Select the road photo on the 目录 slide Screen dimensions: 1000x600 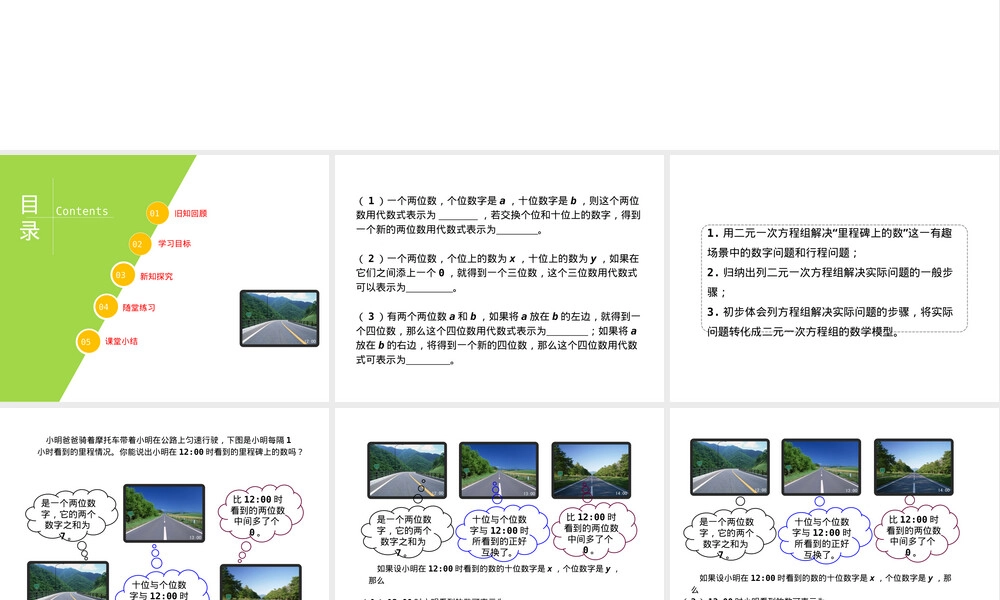coord(279,318)
